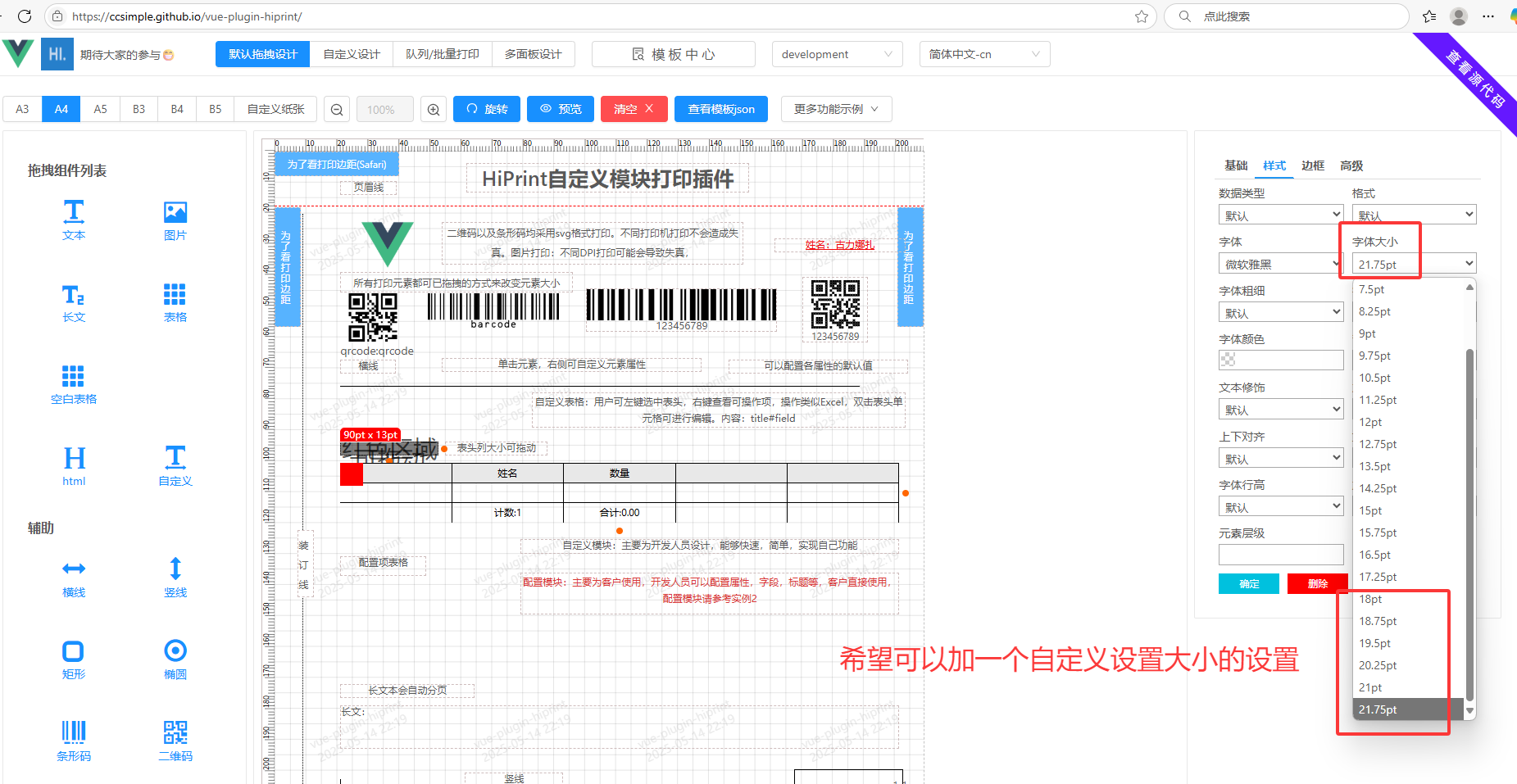
Task: Open the 字体行高 dropdown
Action: (1281, 507)
